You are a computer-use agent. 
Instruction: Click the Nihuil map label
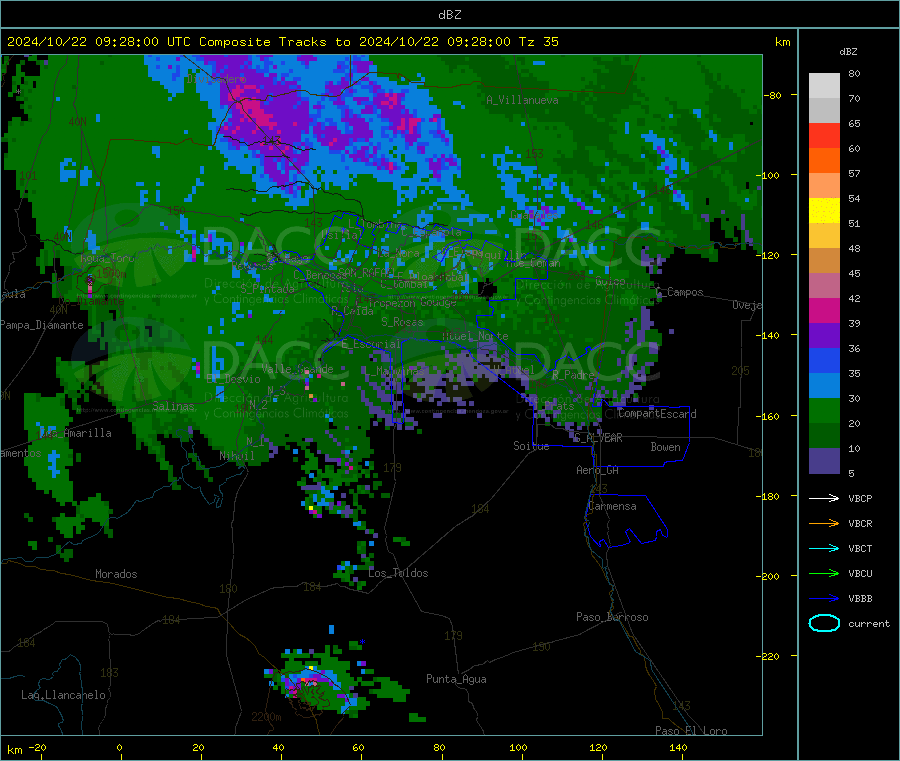(x=236, y=456)
